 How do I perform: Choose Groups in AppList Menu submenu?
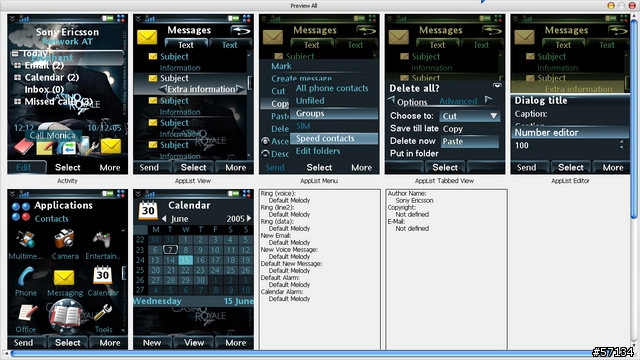(x=334, y=113)
